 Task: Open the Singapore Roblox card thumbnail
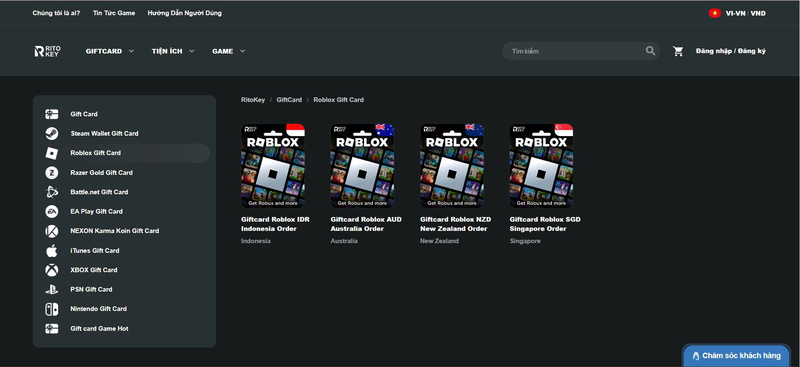click(x=541, y=165)
